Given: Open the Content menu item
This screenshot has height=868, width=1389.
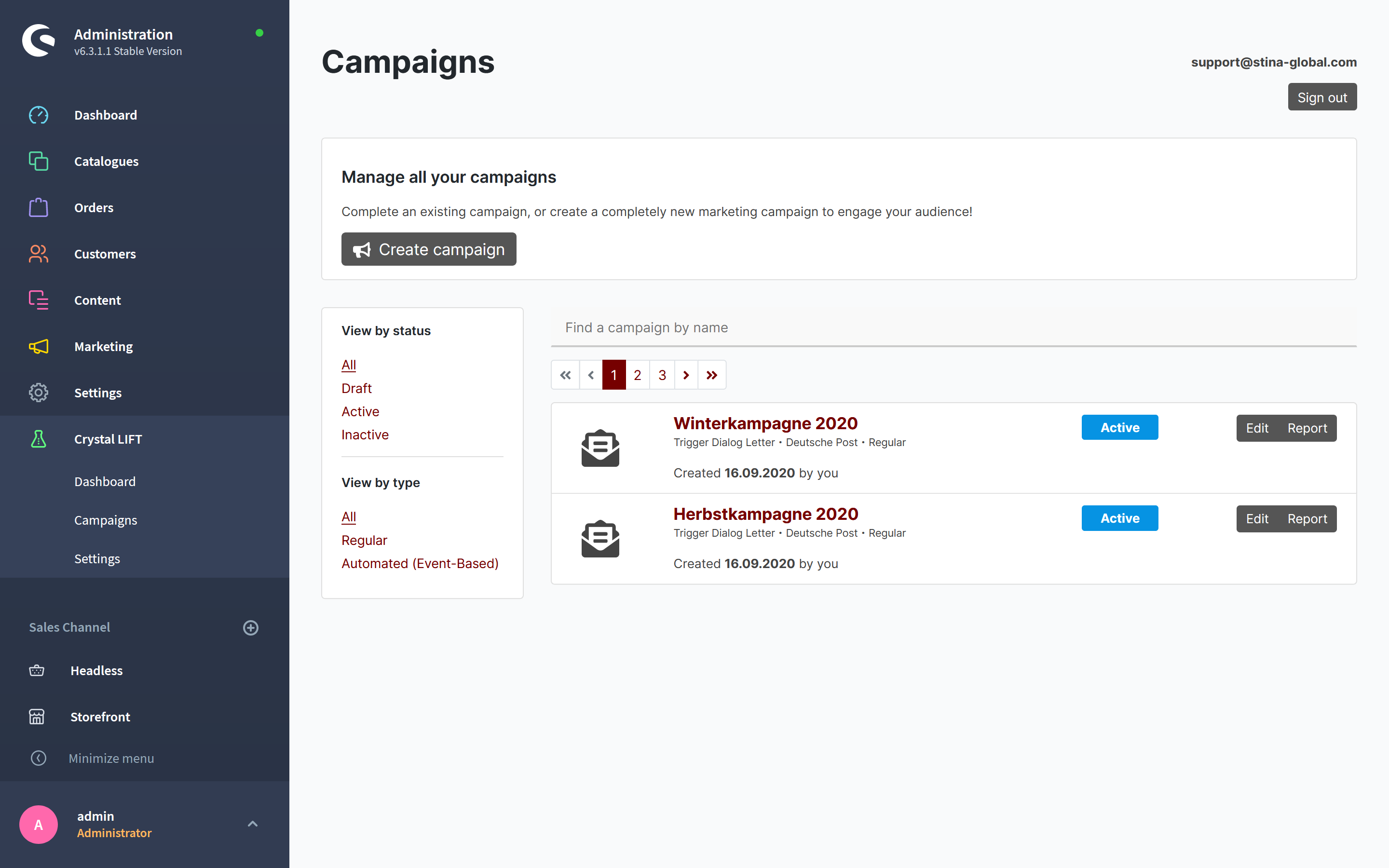Looking at the screenshot, I should point(97,300).
